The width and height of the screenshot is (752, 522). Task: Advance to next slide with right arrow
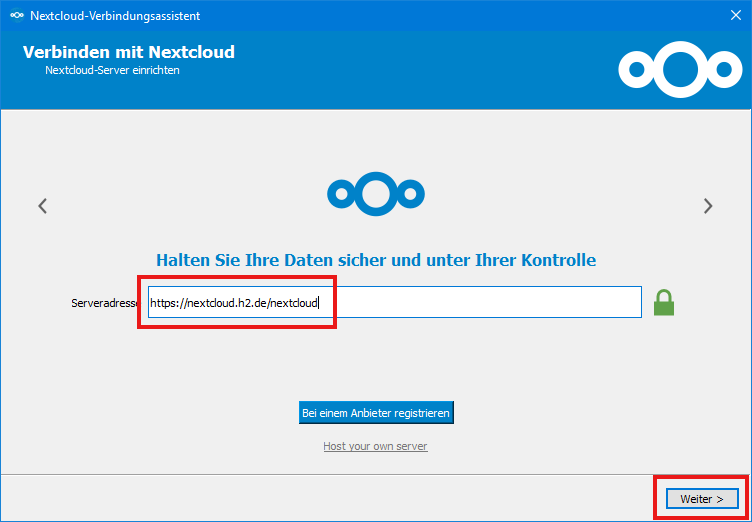[x=708, y=206]
